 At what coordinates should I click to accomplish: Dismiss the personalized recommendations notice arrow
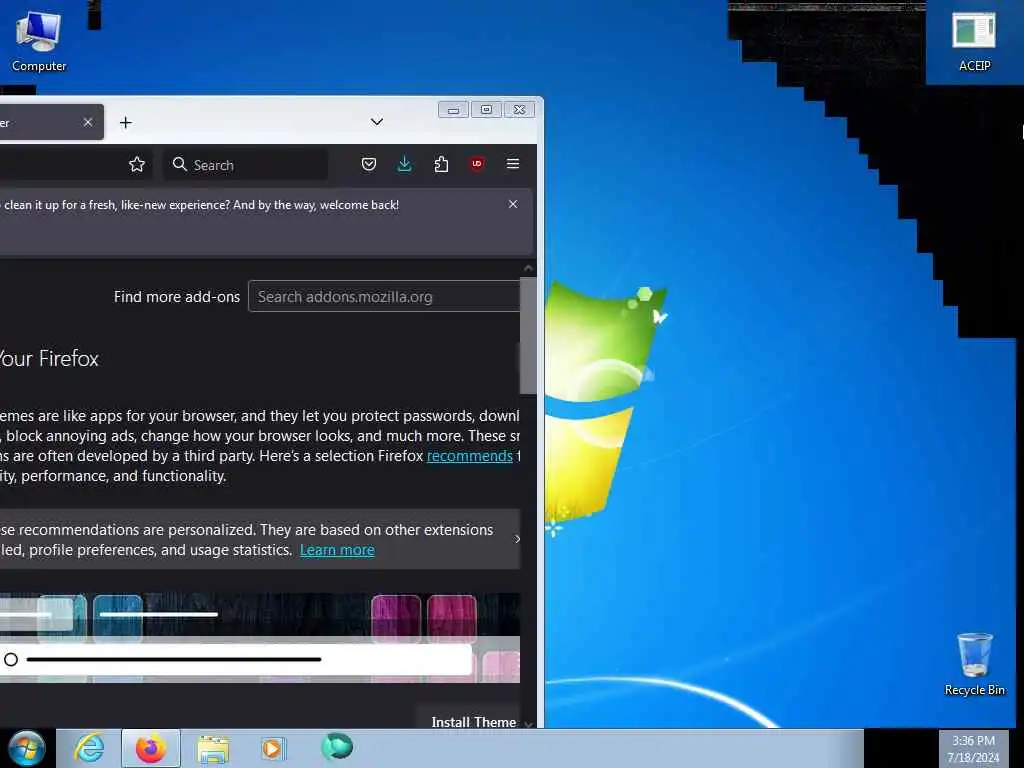click(517, 539)
